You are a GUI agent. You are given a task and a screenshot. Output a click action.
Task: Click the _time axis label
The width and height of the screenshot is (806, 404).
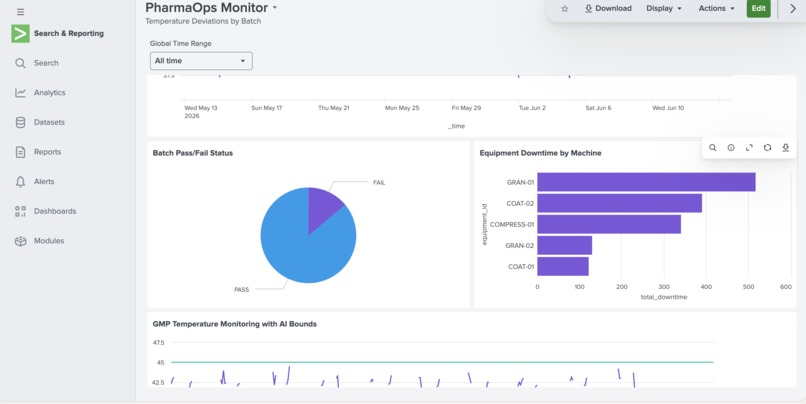(x=456, y=126)
